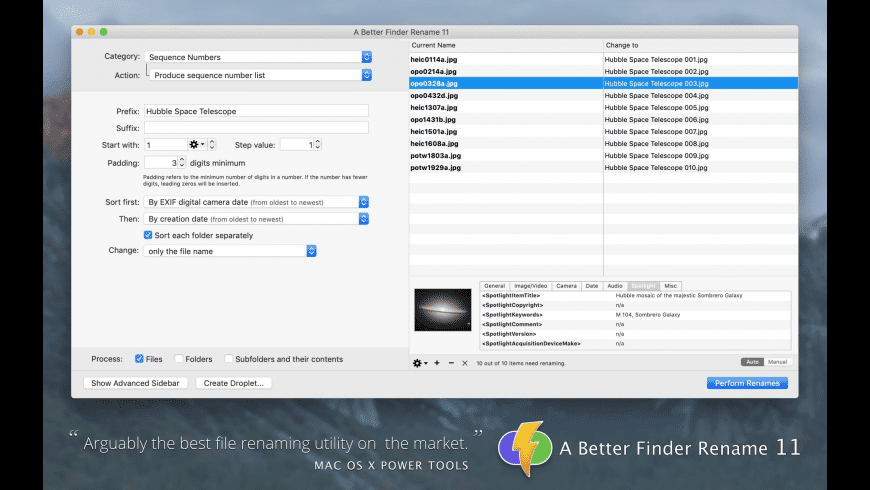
Task: Click Create Droplet button
Action: (234, 383)
